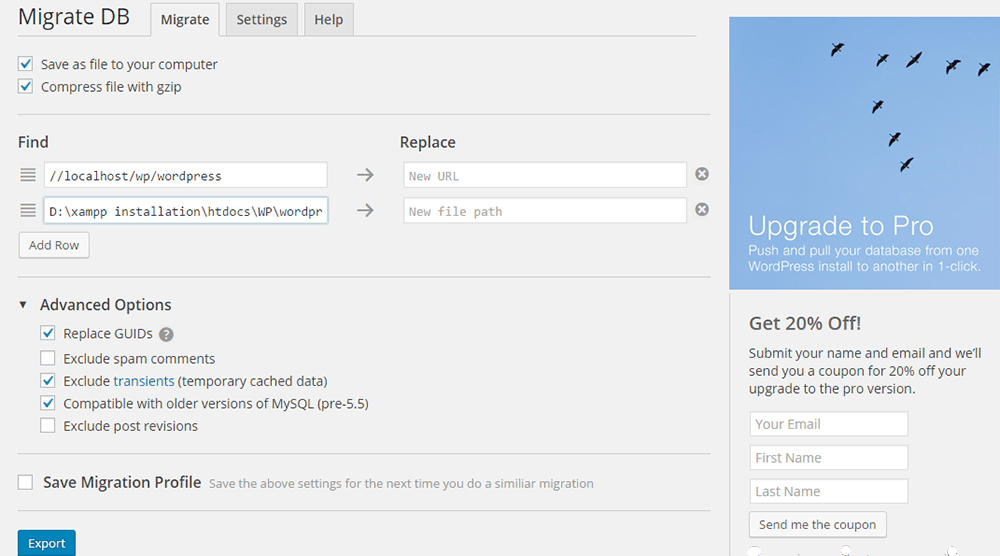Remove the file path find/replace row
Viewport: 1000px width, 556px height.
point(702,210)
